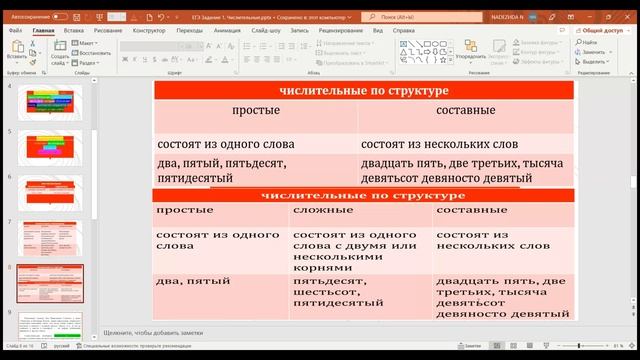The width and height of the screenshot is (640, 360).
Task: Open the Макет layout dropdown
Action: pos(84,43)
